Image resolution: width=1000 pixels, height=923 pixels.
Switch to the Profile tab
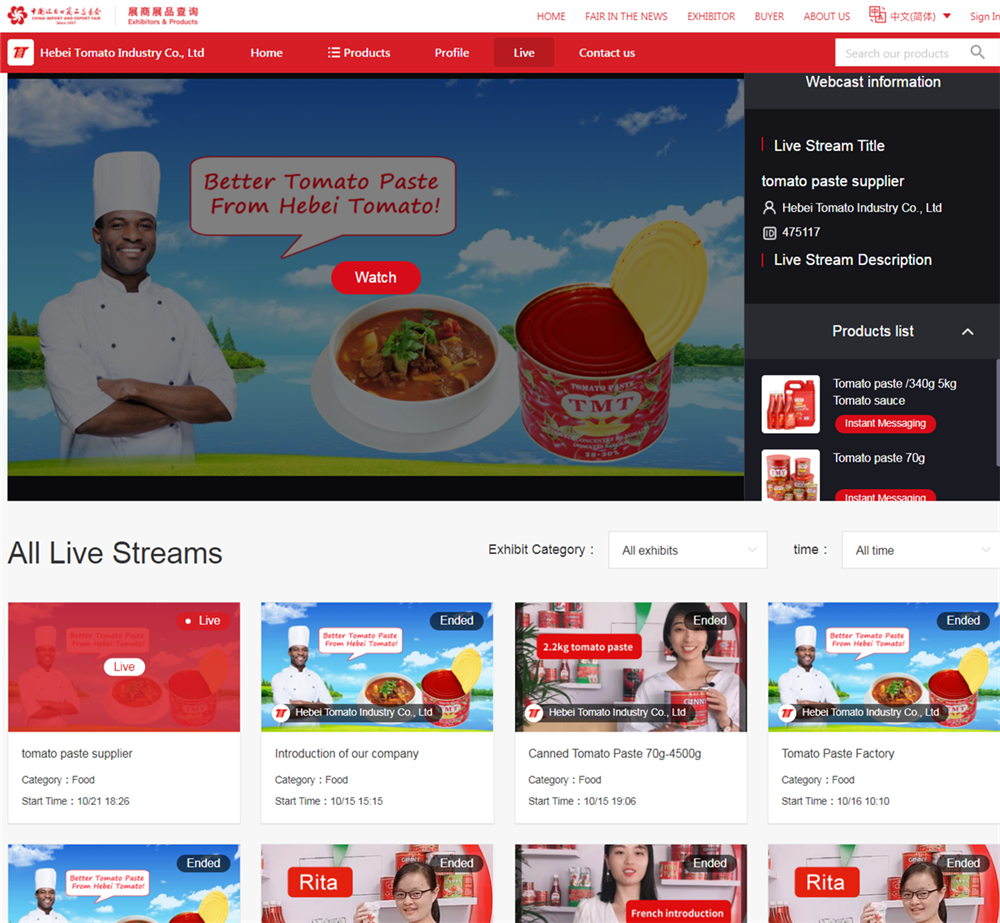tap(452, 53)
